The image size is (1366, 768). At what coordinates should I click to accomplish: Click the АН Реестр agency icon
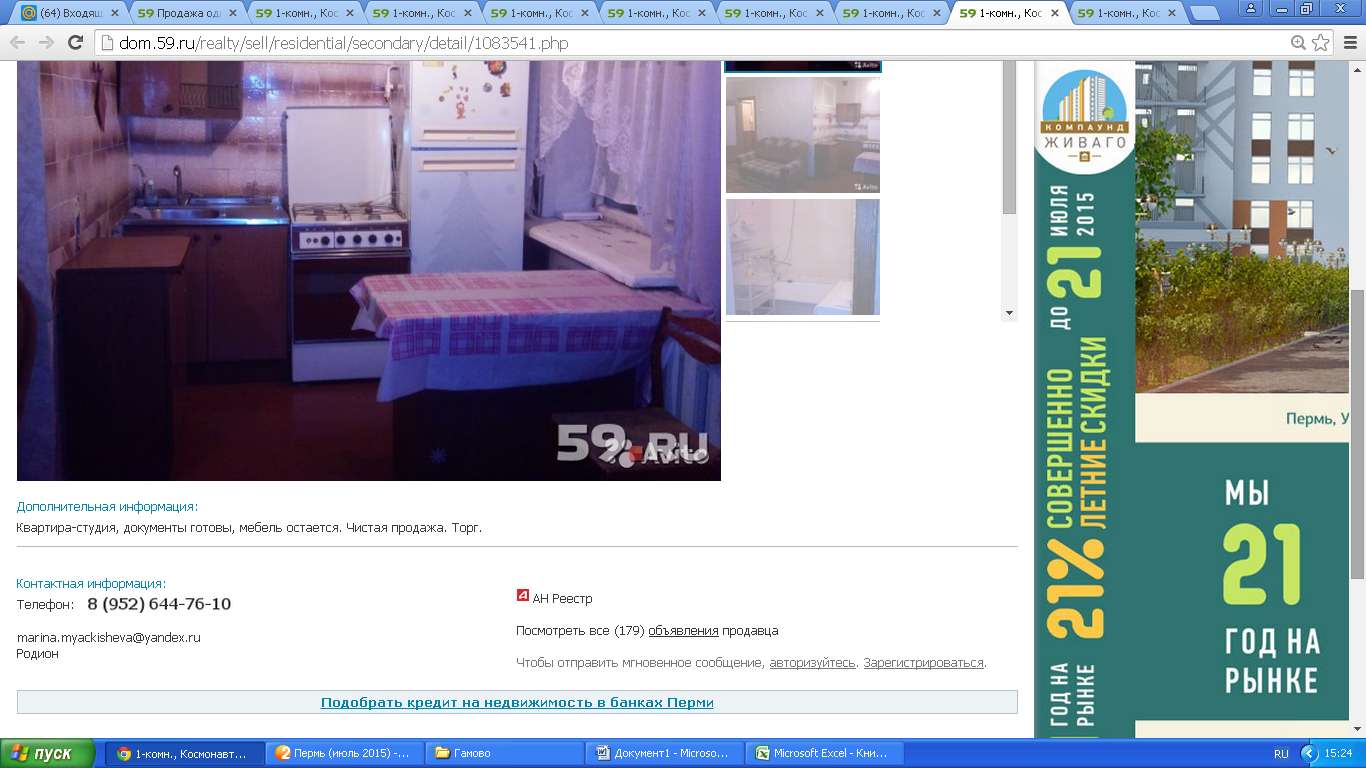(522, 596)
